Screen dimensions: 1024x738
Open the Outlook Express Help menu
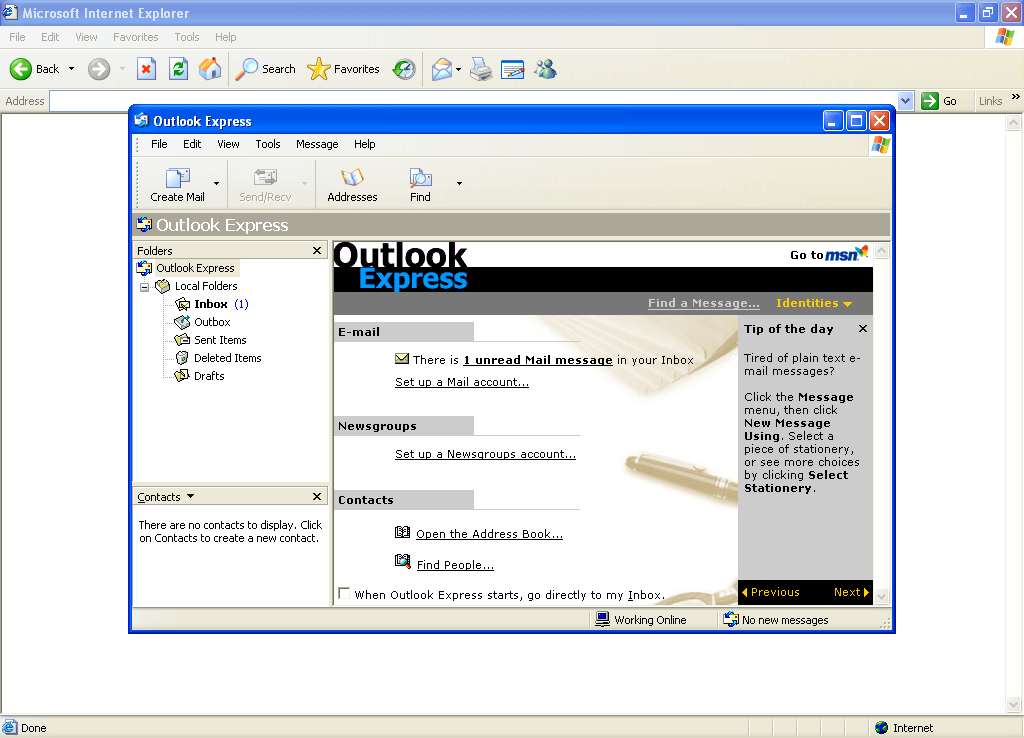coord(364,144)
